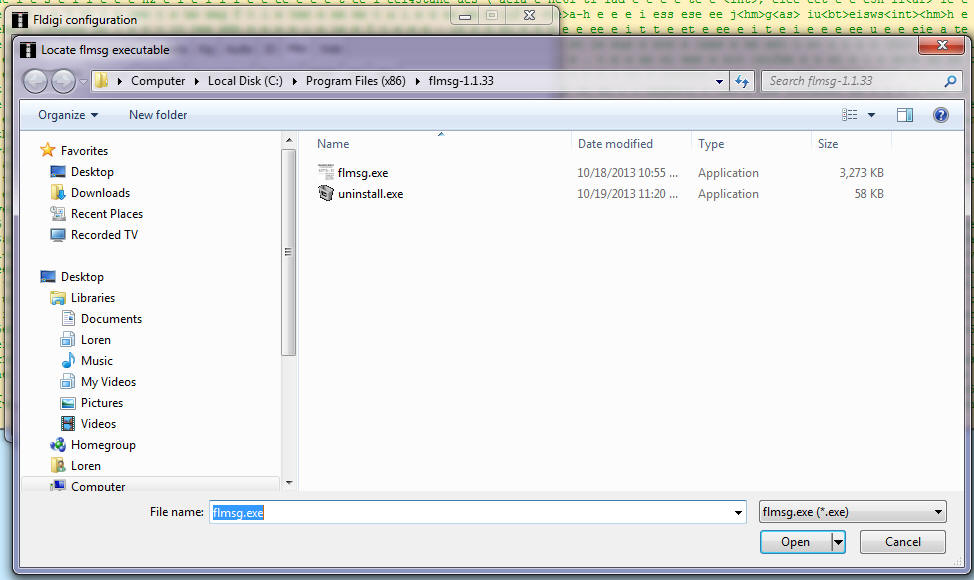974x580 pixels.
Task: Sort by Date modified column header
Action: coord(615,144)
